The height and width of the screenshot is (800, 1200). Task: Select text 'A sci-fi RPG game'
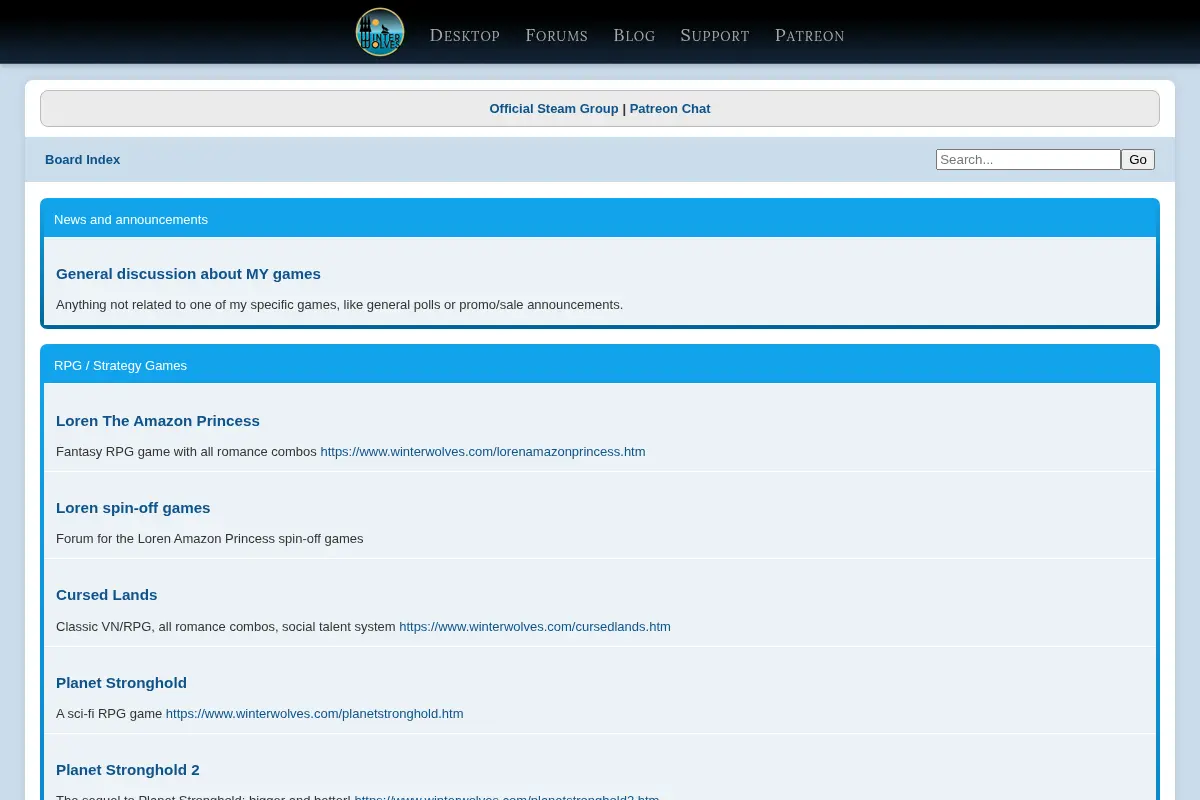tap(109, 714)
